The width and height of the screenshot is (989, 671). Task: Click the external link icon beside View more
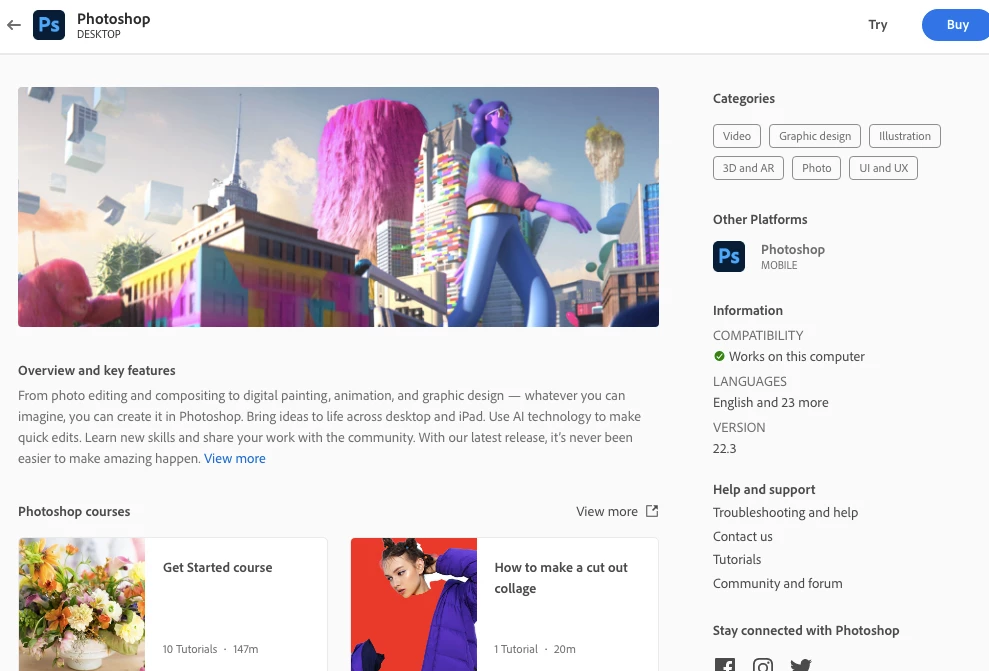point(652,511)
